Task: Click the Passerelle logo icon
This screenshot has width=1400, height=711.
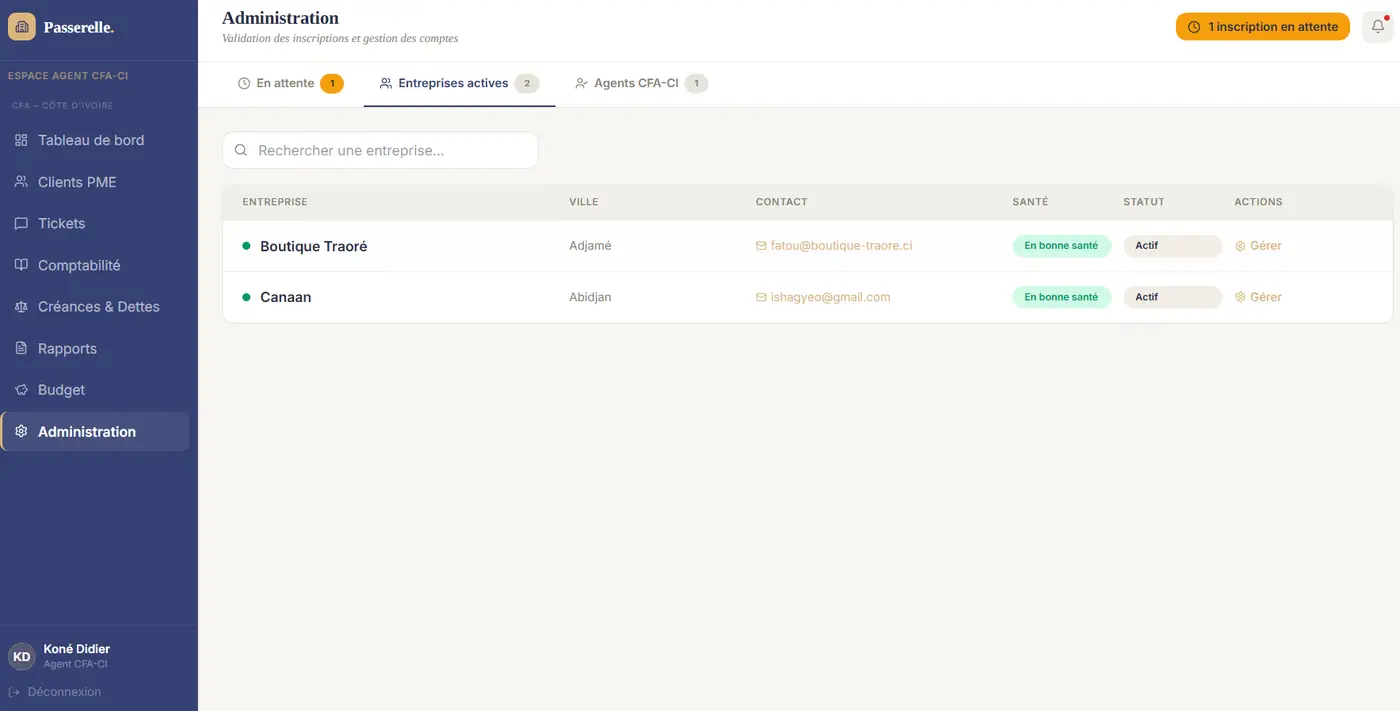Action: point(22,27)
